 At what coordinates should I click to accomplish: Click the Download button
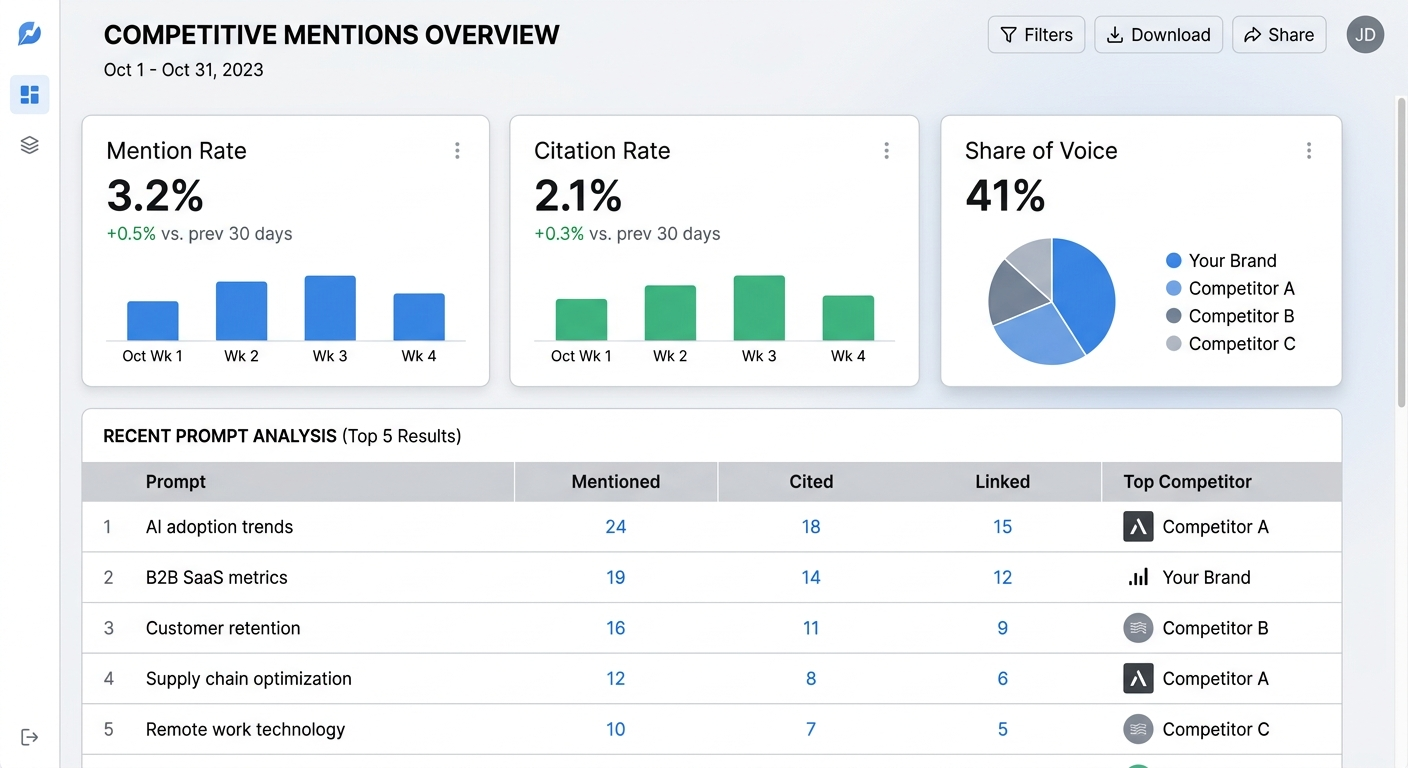[1158, 34]
